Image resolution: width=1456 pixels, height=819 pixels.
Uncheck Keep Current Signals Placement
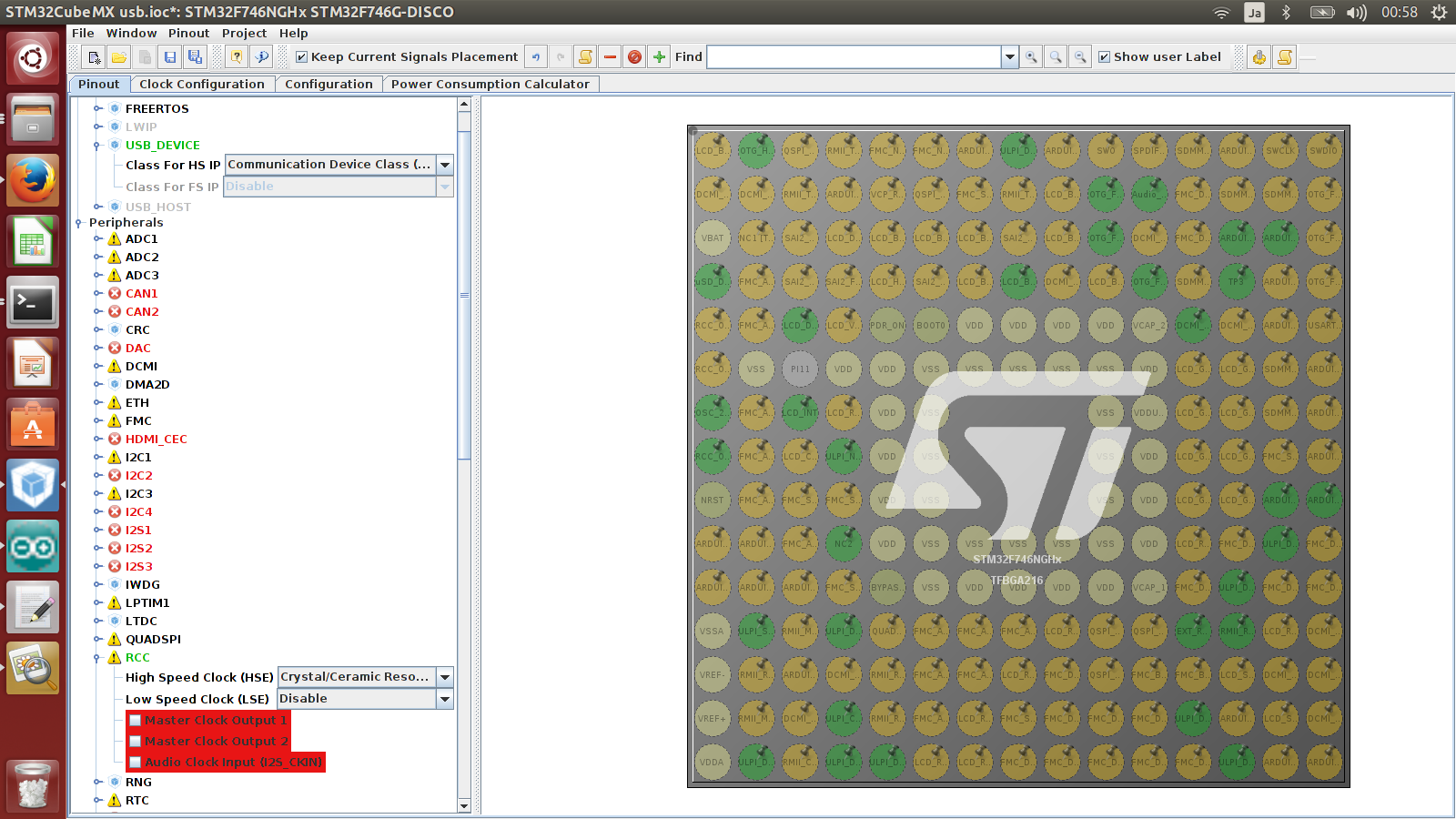302,57
